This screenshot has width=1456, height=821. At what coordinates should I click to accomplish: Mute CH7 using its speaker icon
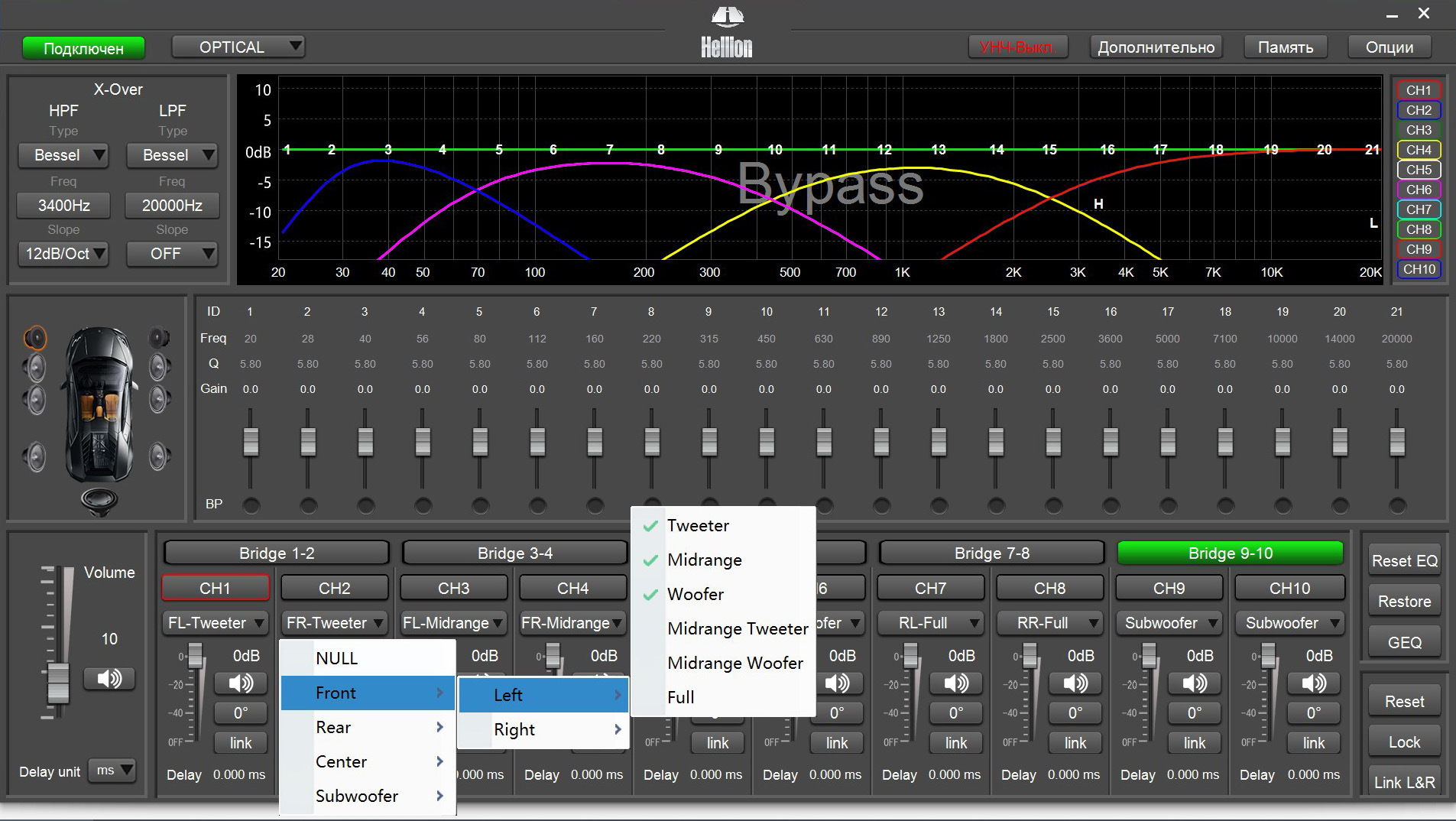pyautogui.click(x=956, y=683)
